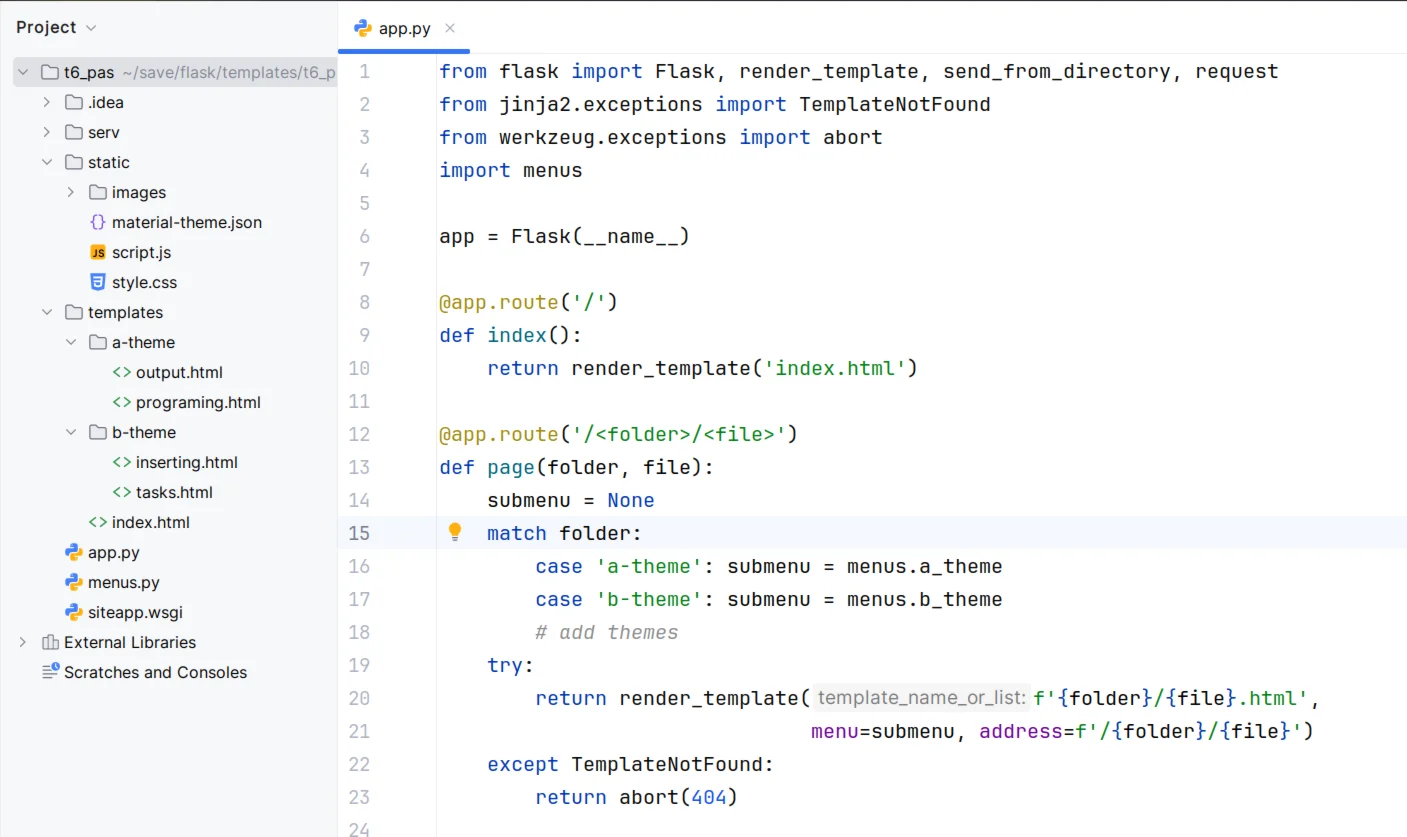The image size is (1407, 837).
Task: Expand the images folder
Action: (71, 192)
